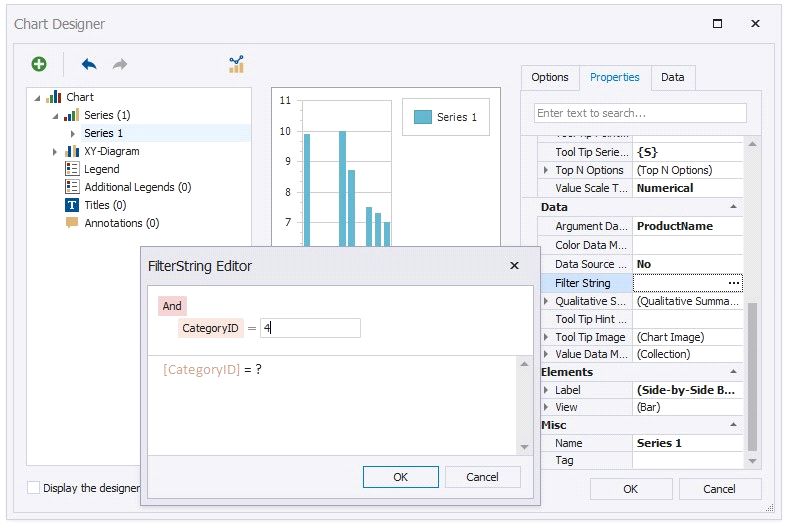
Task: Toggle the Display the designer checkbox
Action: tap(34, 488)
